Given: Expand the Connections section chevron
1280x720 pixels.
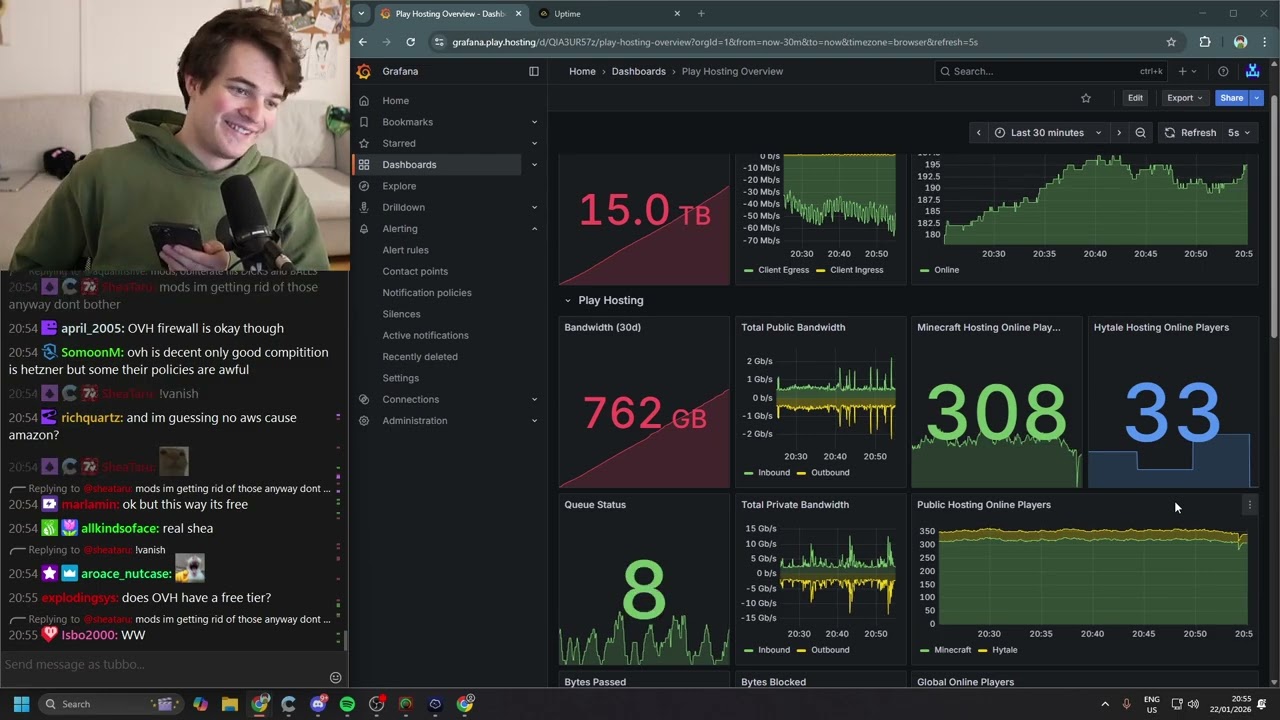Looking at the screenshot, I should (534, 399).
